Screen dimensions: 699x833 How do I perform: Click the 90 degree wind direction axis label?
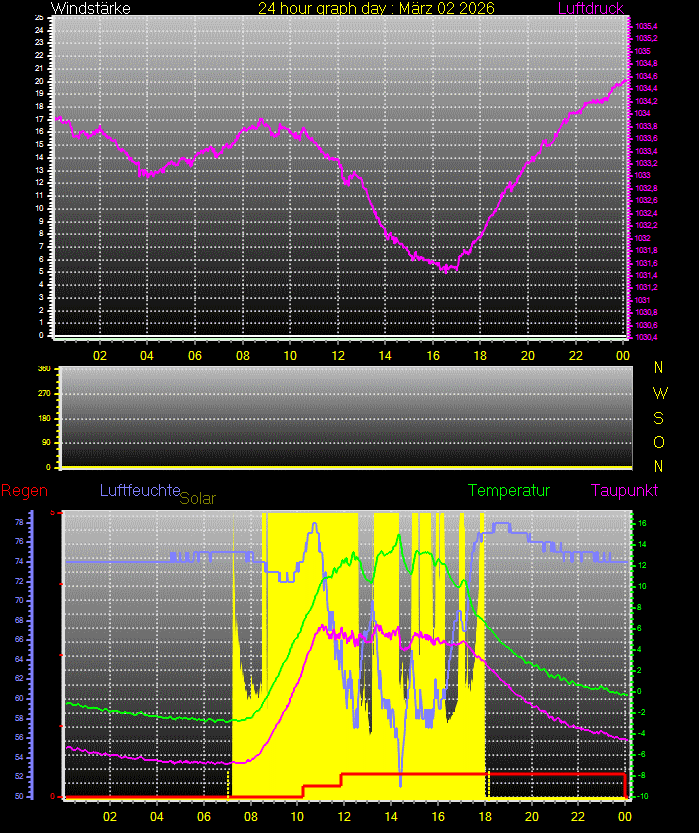pos(46,443)
